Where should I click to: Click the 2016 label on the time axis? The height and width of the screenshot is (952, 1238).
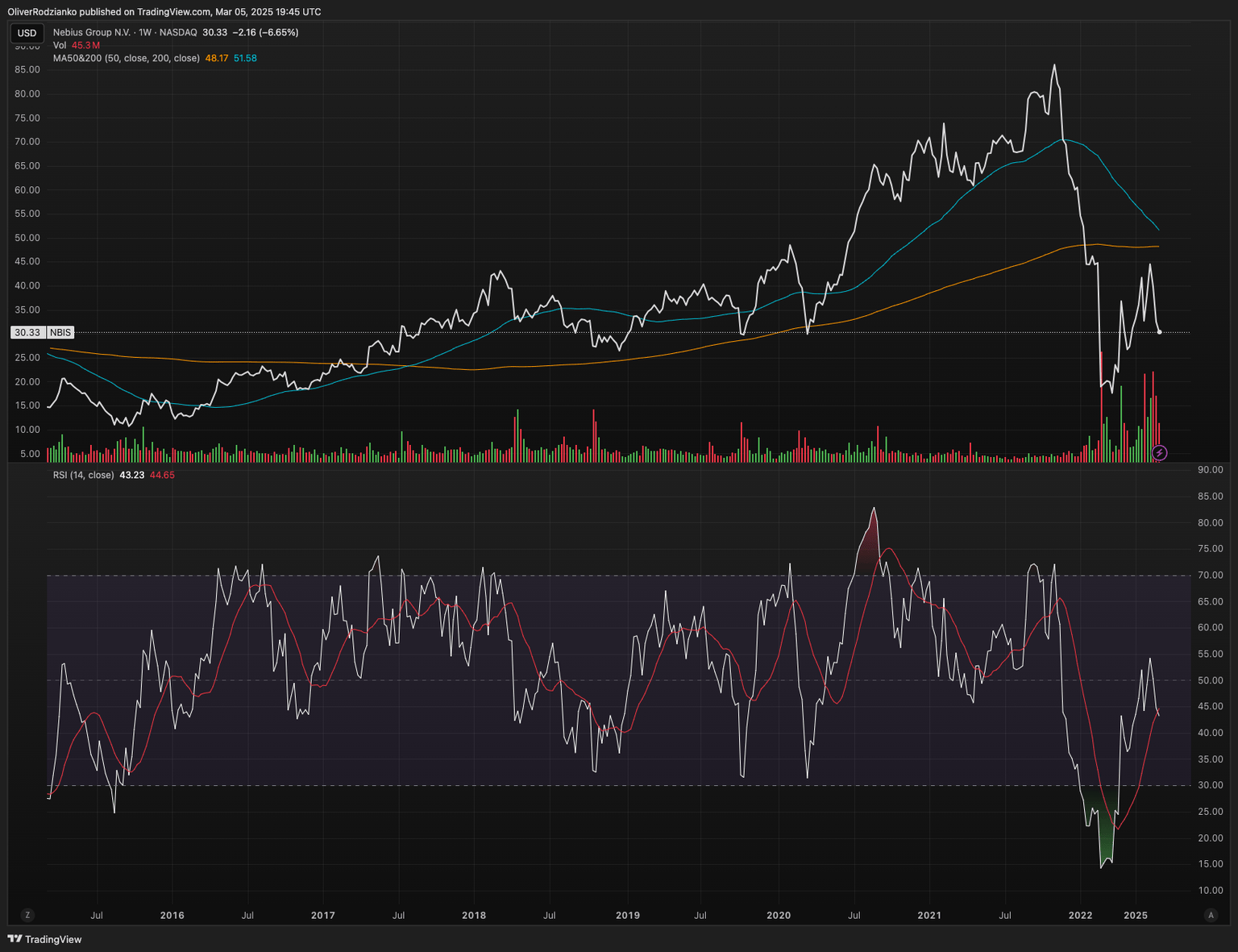[x=172, y=915]
